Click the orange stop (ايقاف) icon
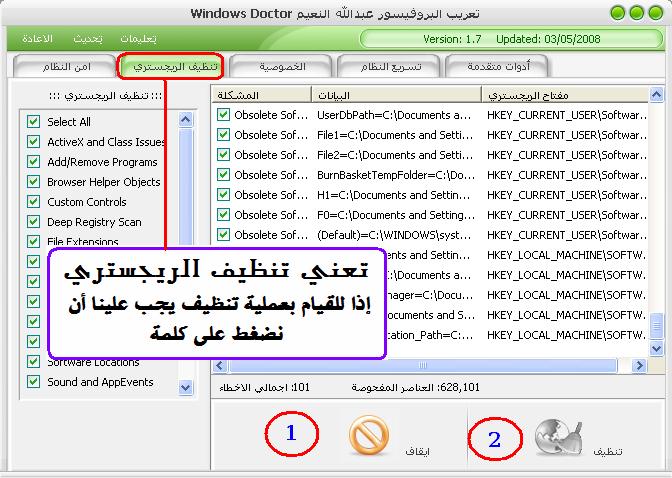The height and width of the screenshot is (478, 672). pyautogui.click(x=369, y=436)
